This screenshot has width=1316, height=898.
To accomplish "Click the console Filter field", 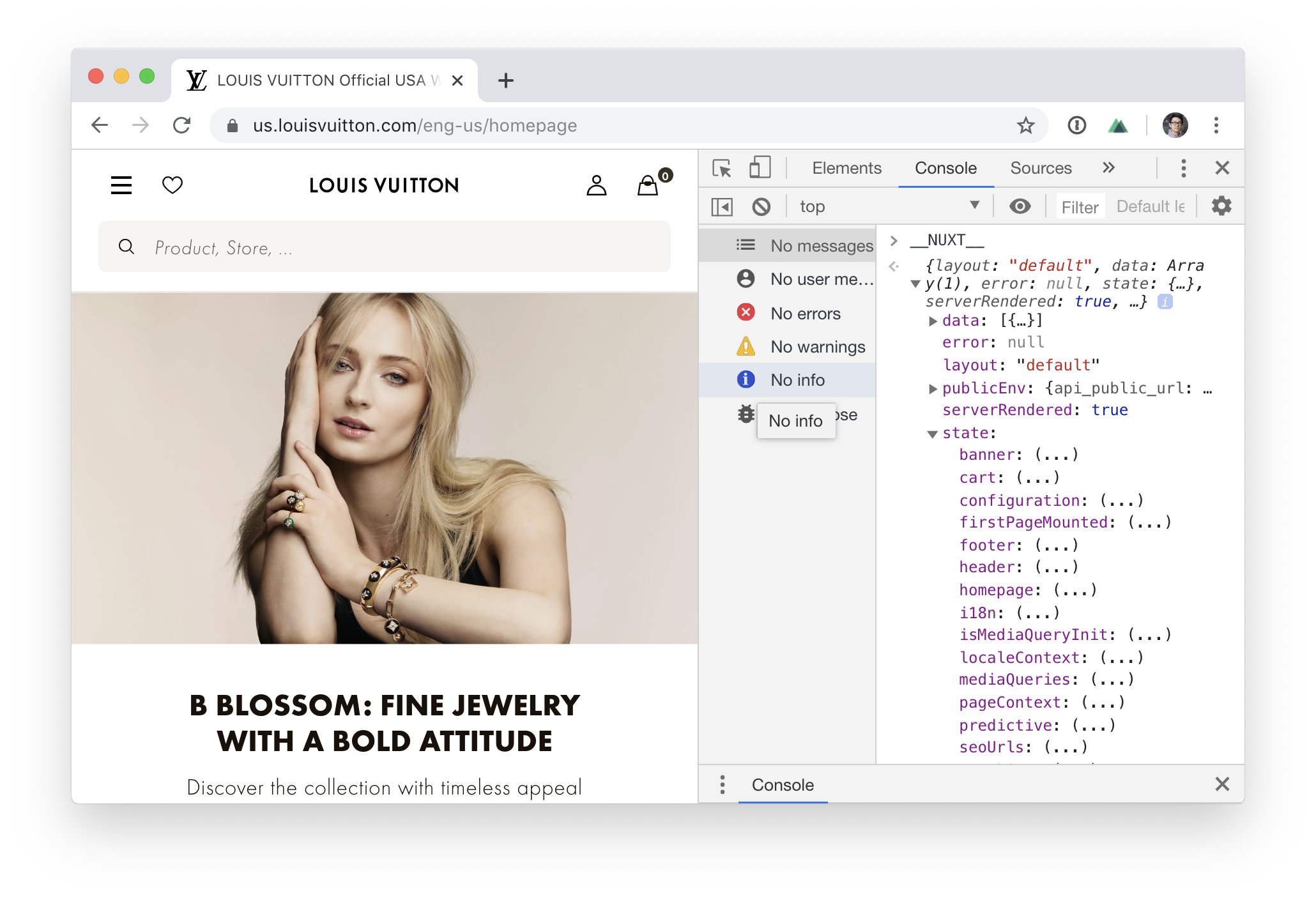I will [1080, 207].
